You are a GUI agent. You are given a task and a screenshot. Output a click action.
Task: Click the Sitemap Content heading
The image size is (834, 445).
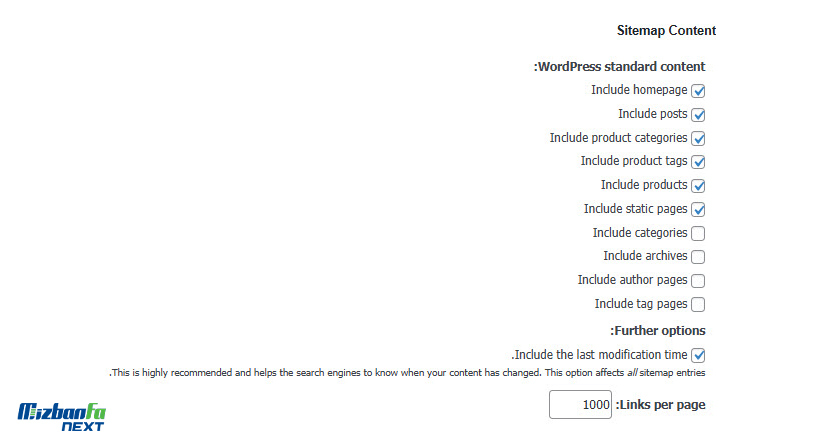pyautogui.click(x=666, y=30)
